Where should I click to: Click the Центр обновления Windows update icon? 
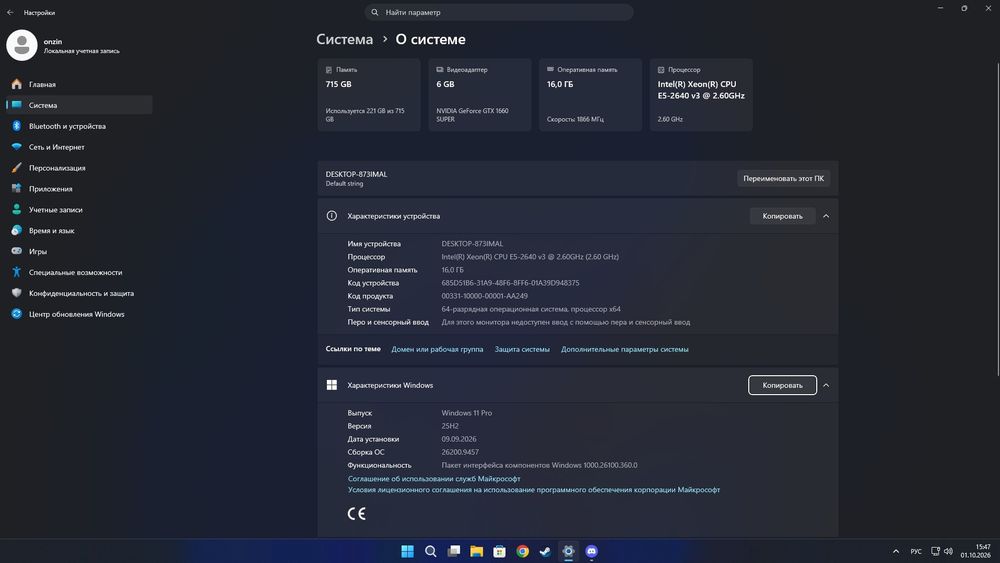(x=17, y=314)
